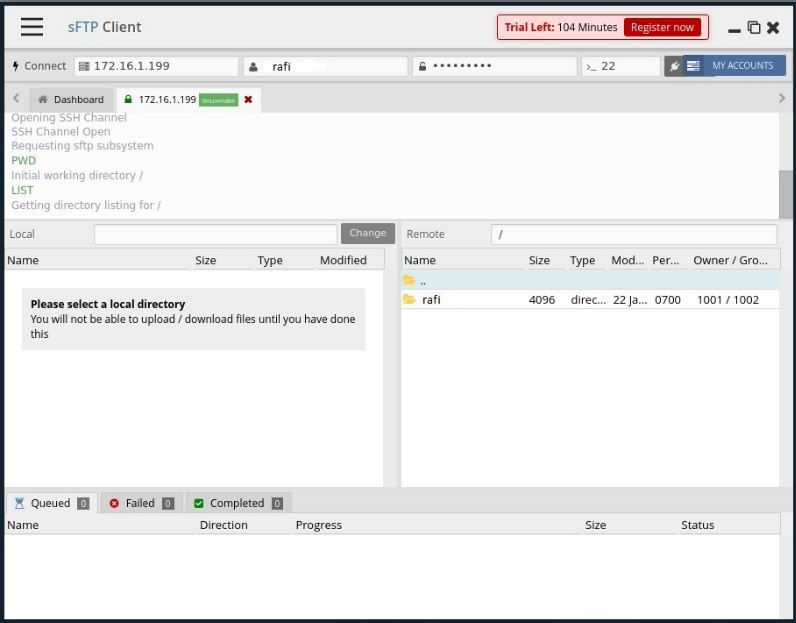
Task: Click the Connect lightning button
Action: (39, 66)
